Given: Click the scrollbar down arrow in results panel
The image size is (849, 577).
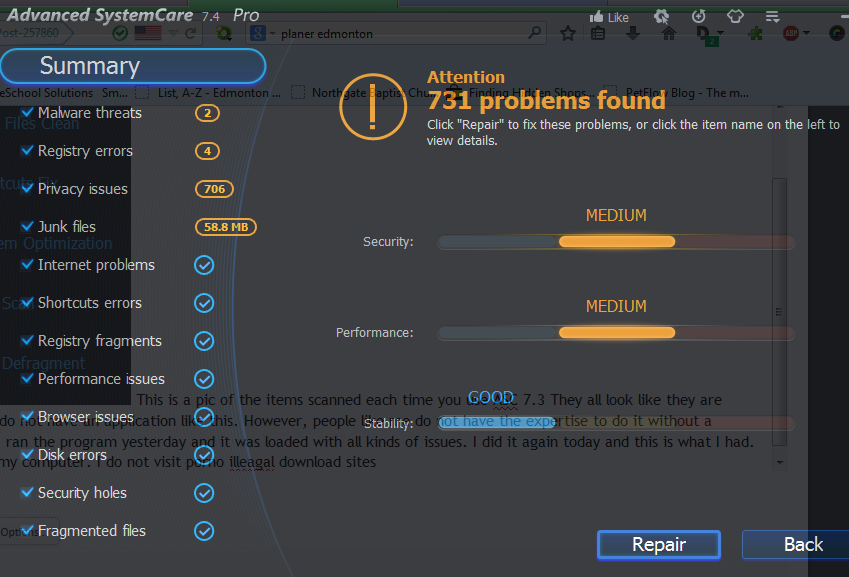Looking at the screenshot, I should click(x=780, y=463).
